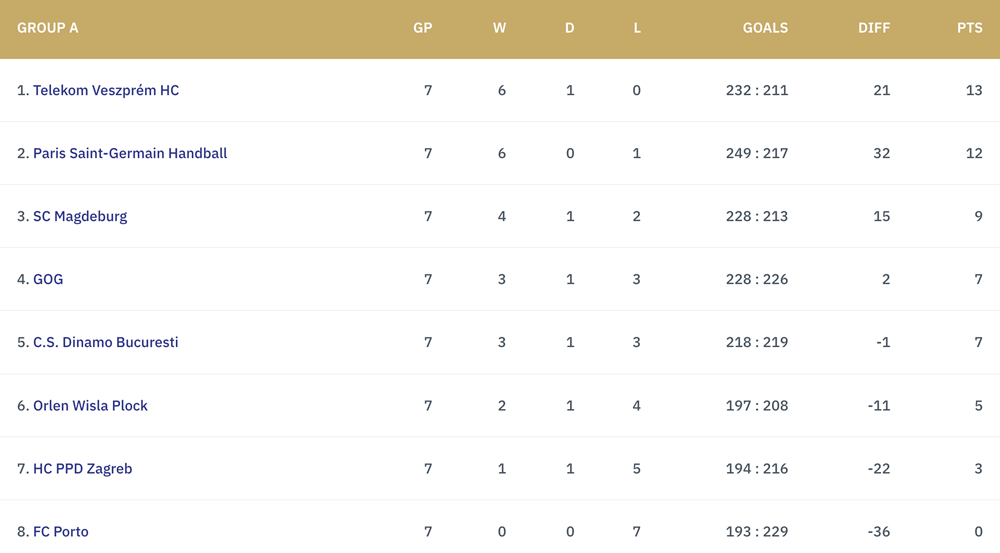The image size is (1000, 553).
Task: Click the W wins column header
Action: click(x=499, y=28)
